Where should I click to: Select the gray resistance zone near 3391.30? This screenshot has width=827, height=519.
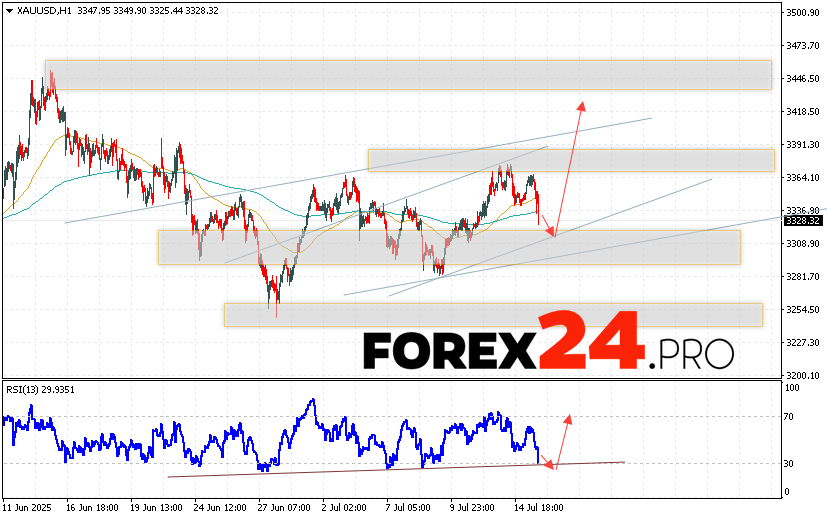click(570, 160)
